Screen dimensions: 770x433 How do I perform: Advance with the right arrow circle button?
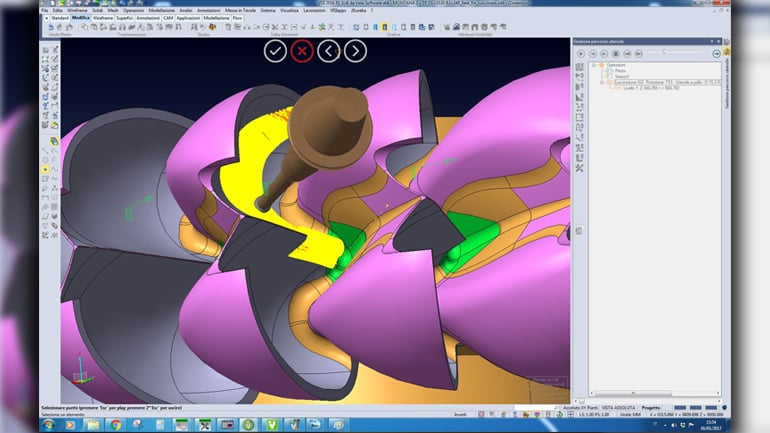(x=355, y=50)
